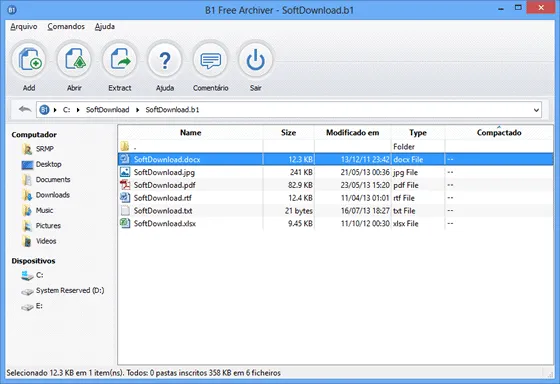Open Videos in the sidebar
This screenshot has height=384, width=560.
39,241
